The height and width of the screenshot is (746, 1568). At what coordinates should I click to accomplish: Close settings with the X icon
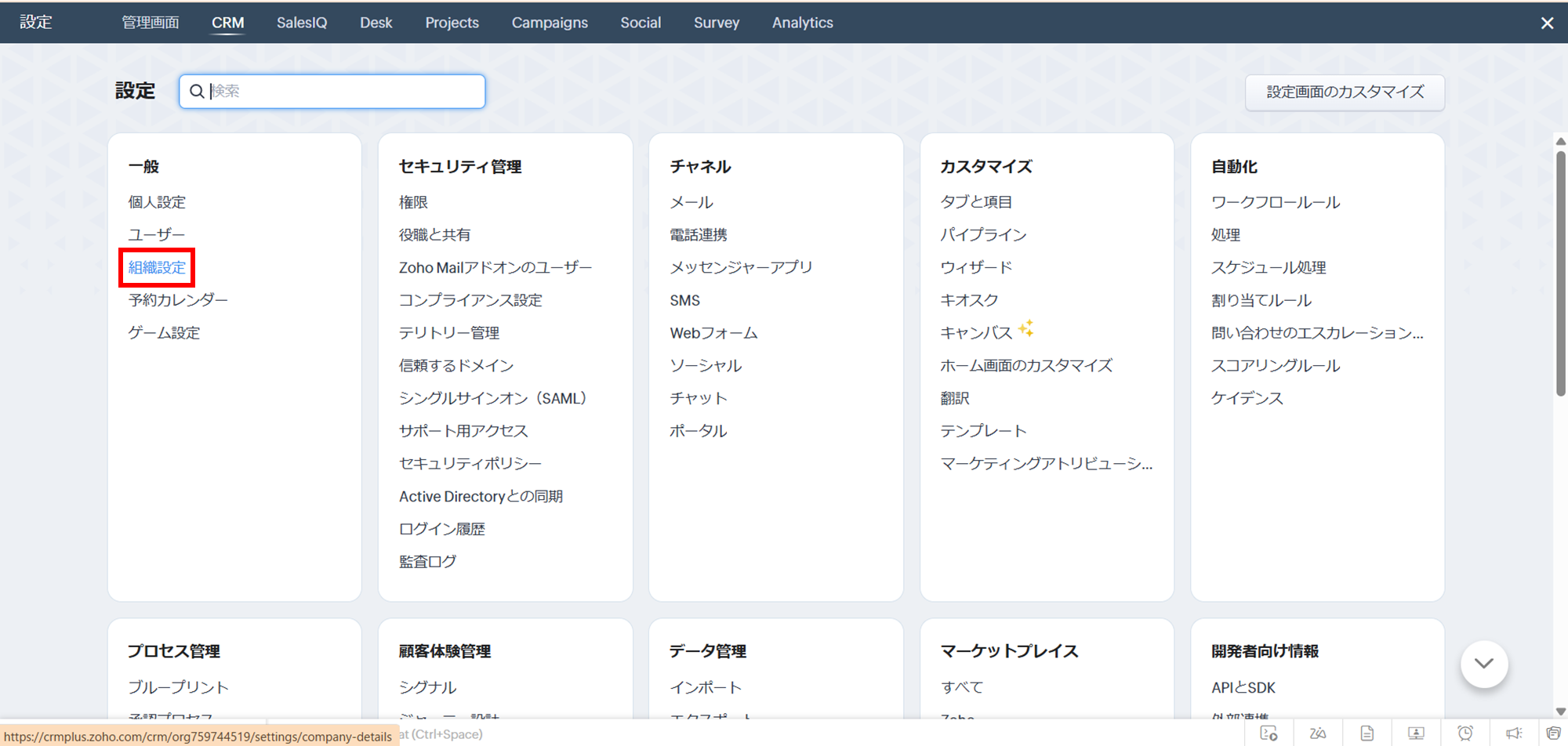point(1547,23)
